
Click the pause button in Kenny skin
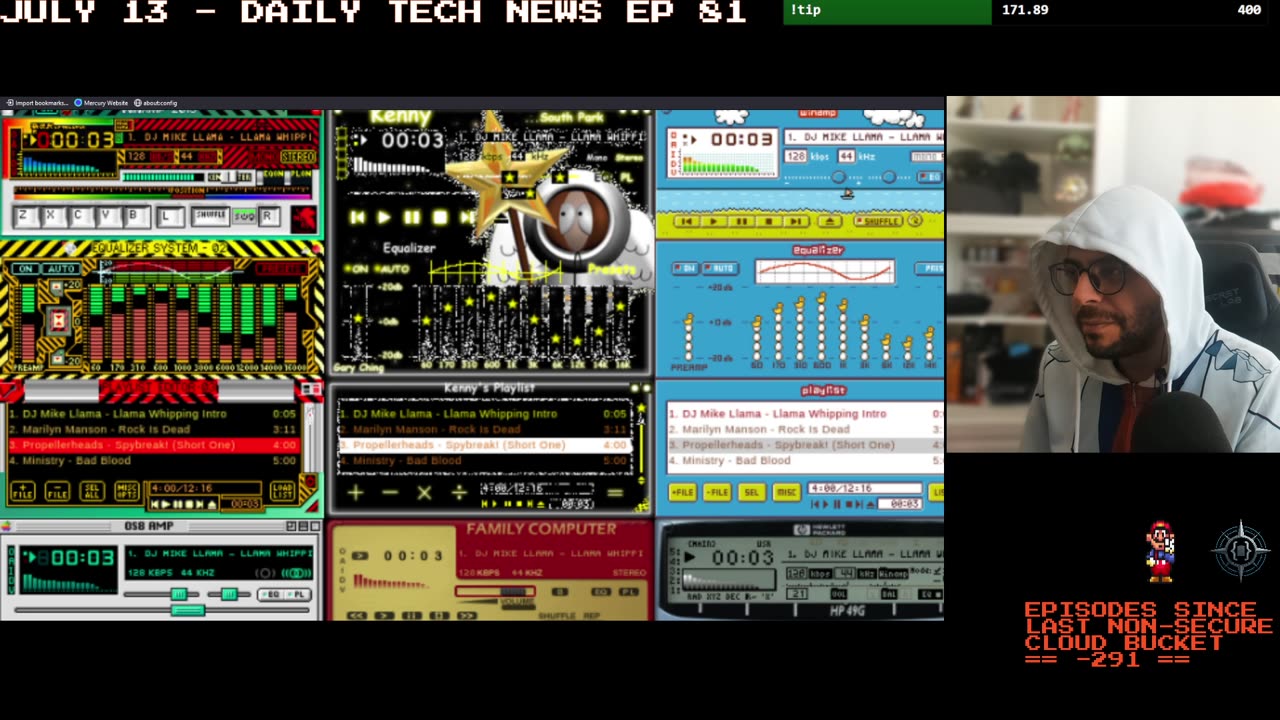tap(412, 217)
